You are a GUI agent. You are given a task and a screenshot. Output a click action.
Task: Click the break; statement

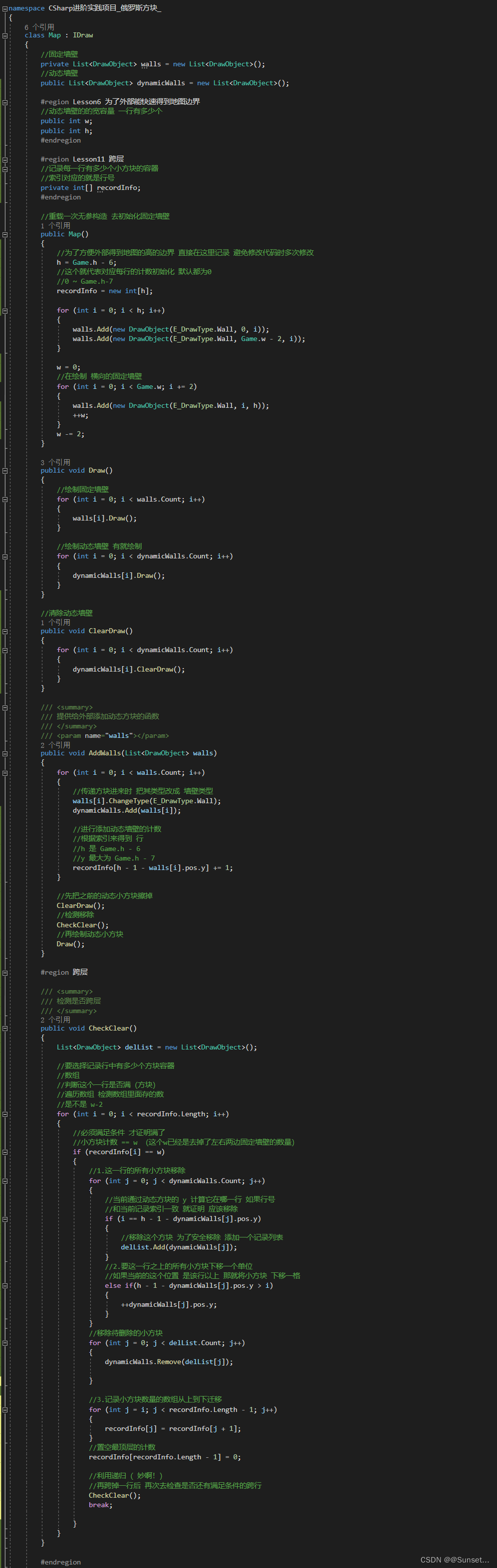point(100,1505)
